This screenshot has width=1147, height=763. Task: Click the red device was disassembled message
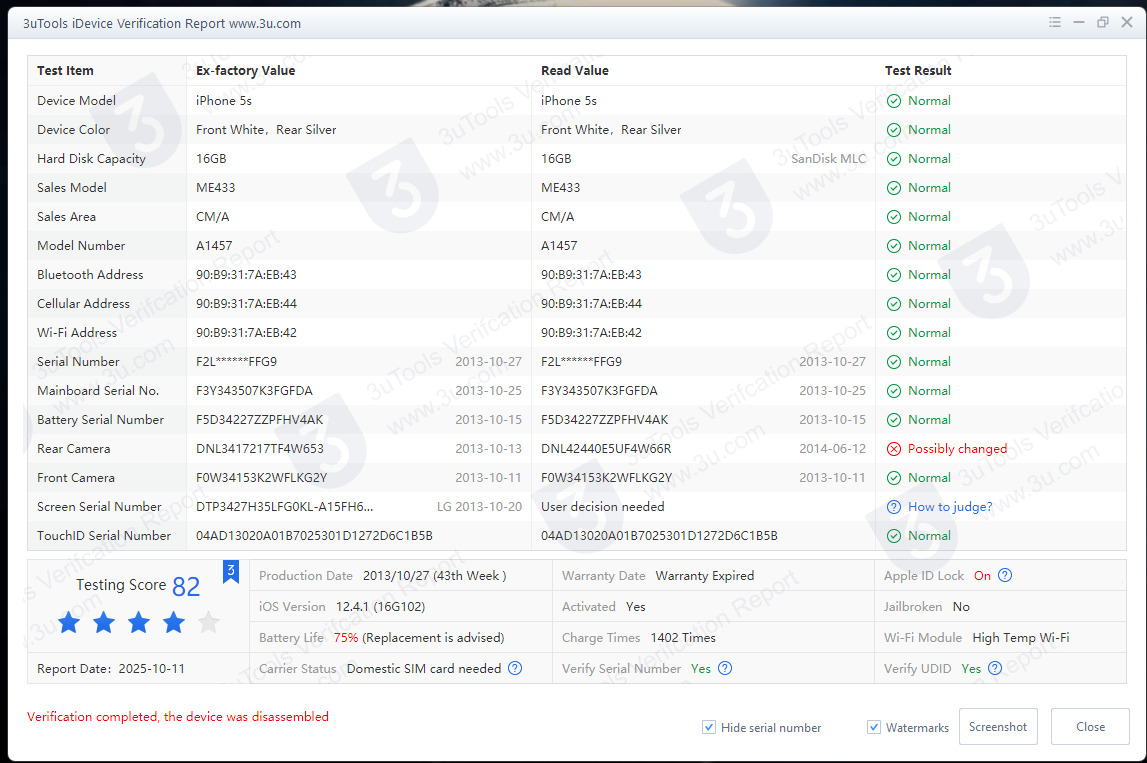coord(178,716)
